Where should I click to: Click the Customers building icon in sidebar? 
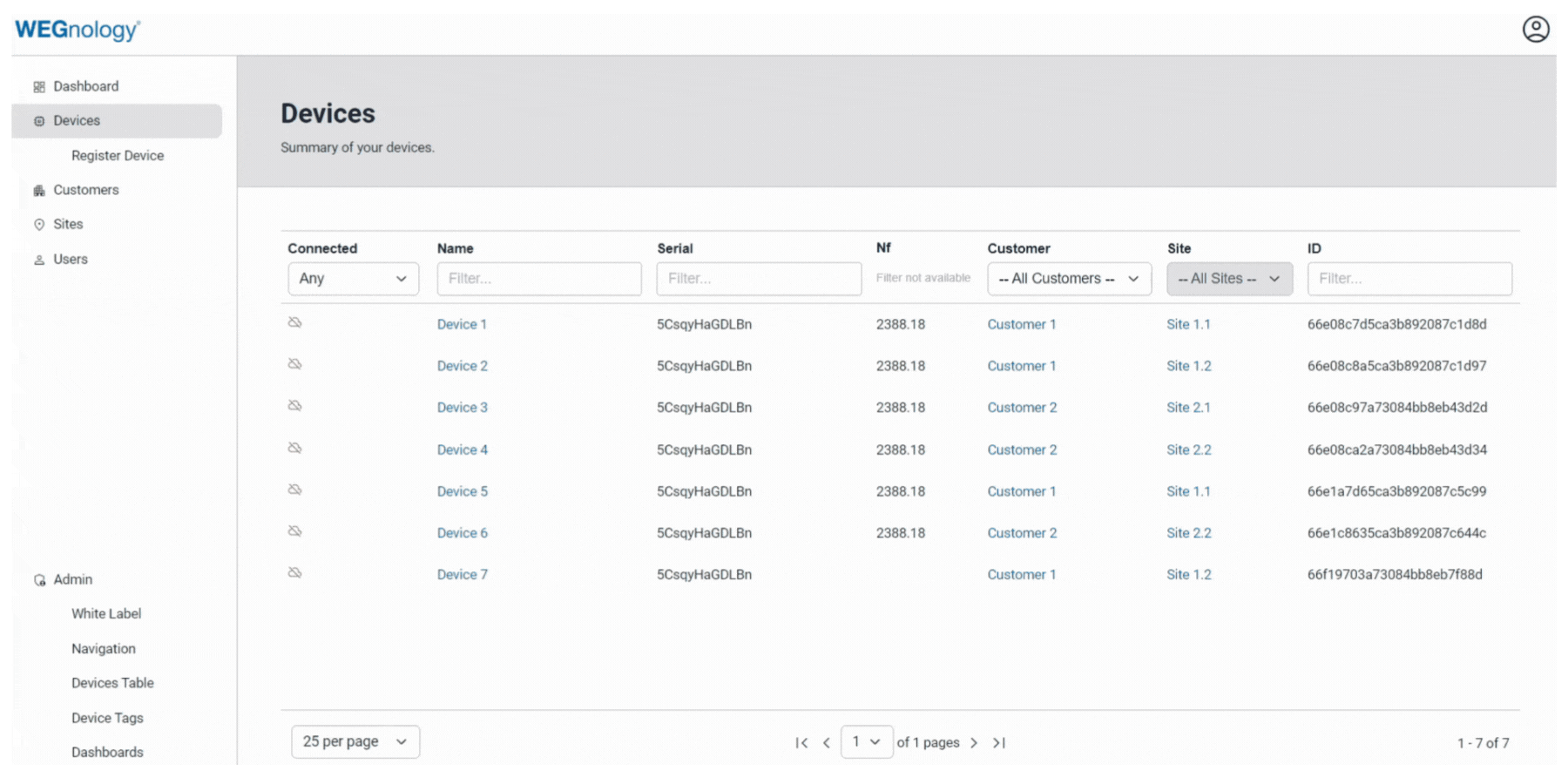pyautogui.click(x=39, y=191)
